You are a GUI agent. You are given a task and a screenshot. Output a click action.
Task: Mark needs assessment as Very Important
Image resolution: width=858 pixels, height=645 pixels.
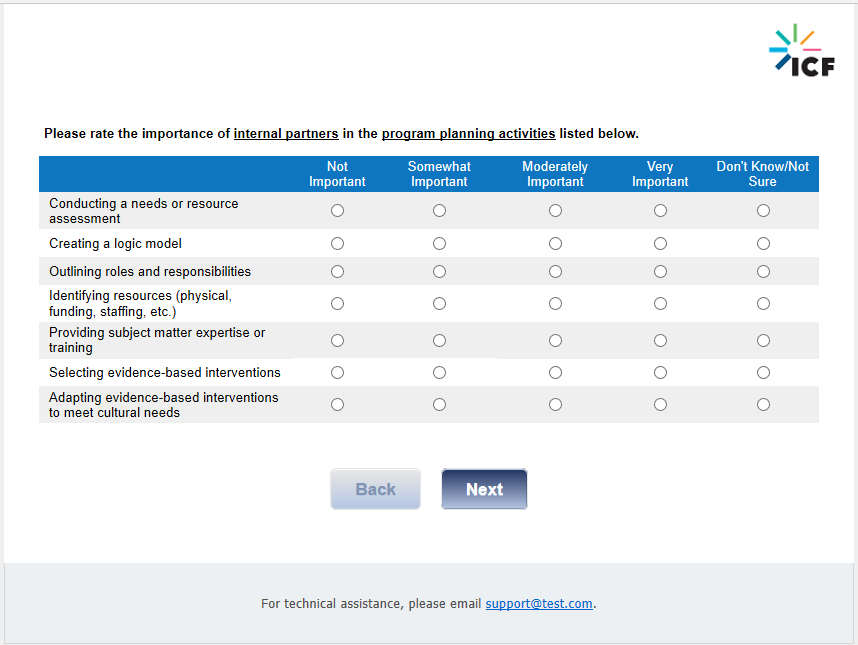click(x=660, y=211)
